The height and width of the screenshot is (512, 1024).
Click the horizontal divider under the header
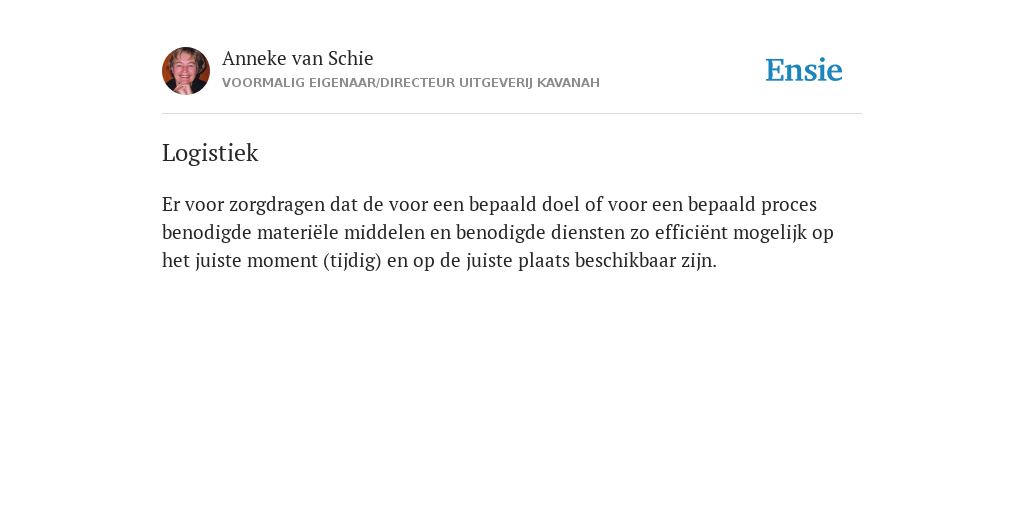[512, 114]
